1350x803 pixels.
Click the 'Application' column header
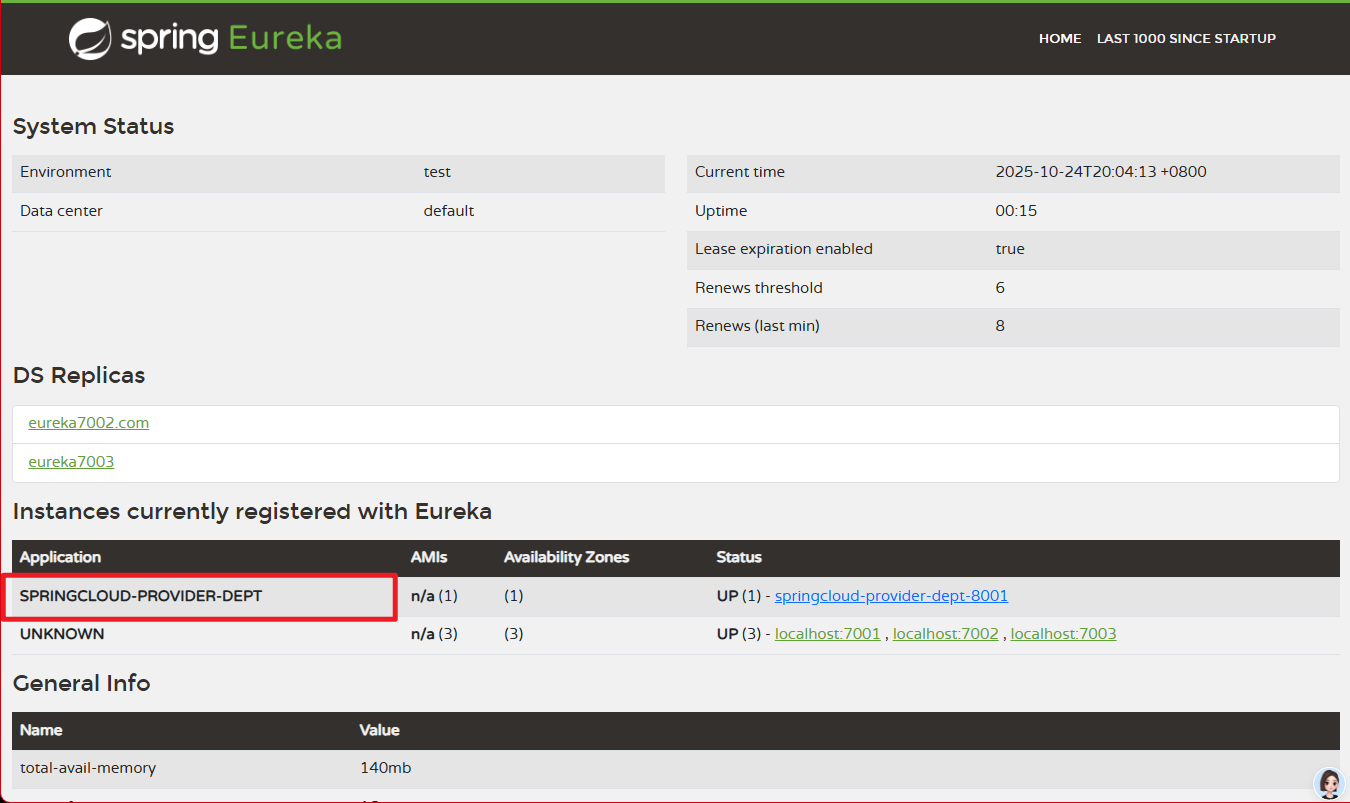tap(60, 557)
